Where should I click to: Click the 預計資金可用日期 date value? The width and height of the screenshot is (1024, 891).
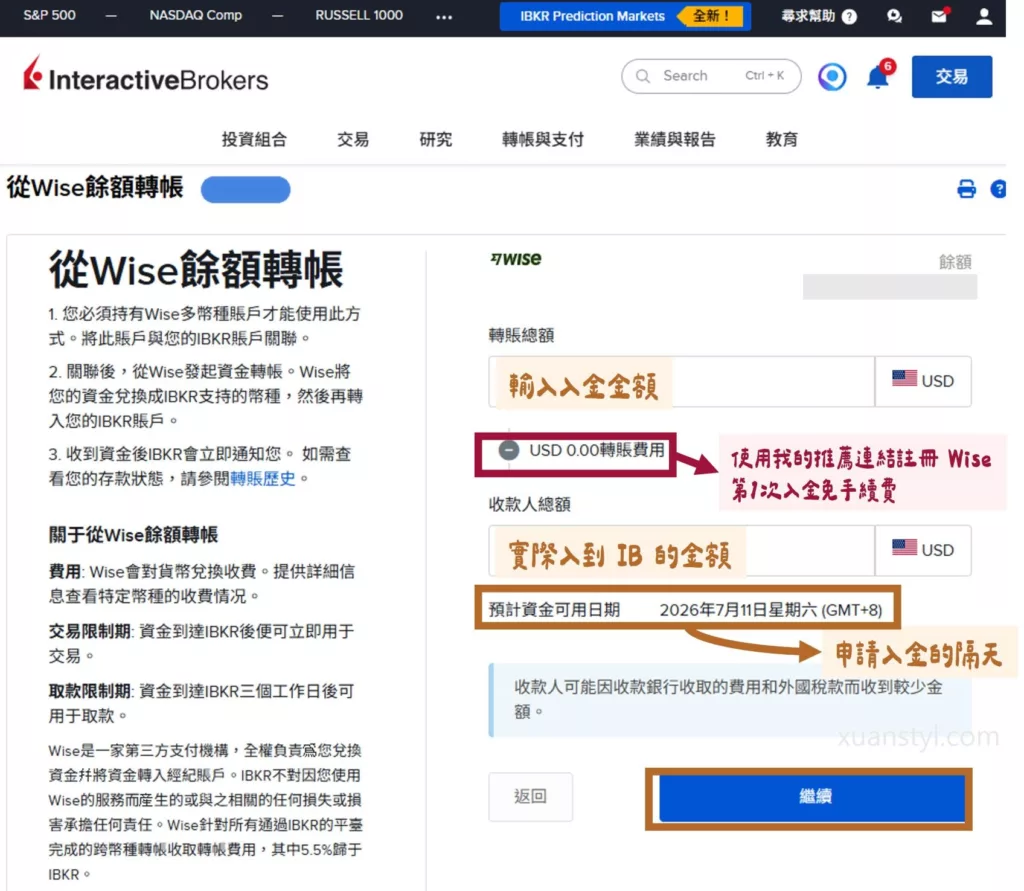click(x=771, y=610)
